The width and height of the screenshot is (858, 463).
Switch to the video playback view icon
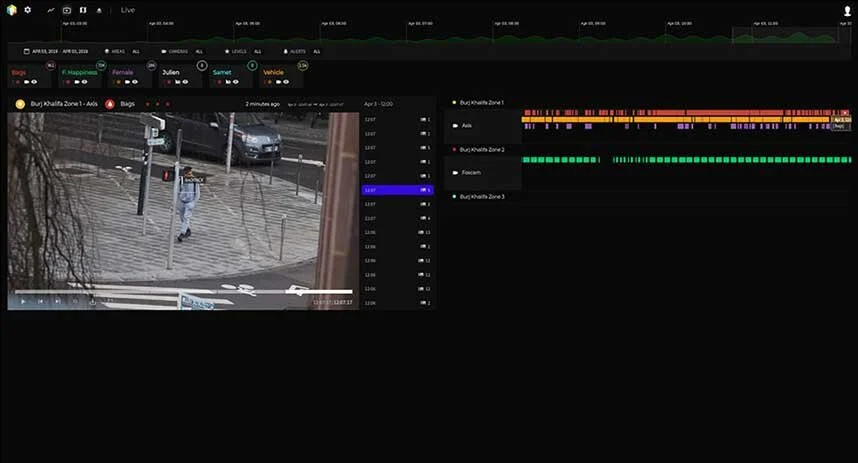click(67, 10)
